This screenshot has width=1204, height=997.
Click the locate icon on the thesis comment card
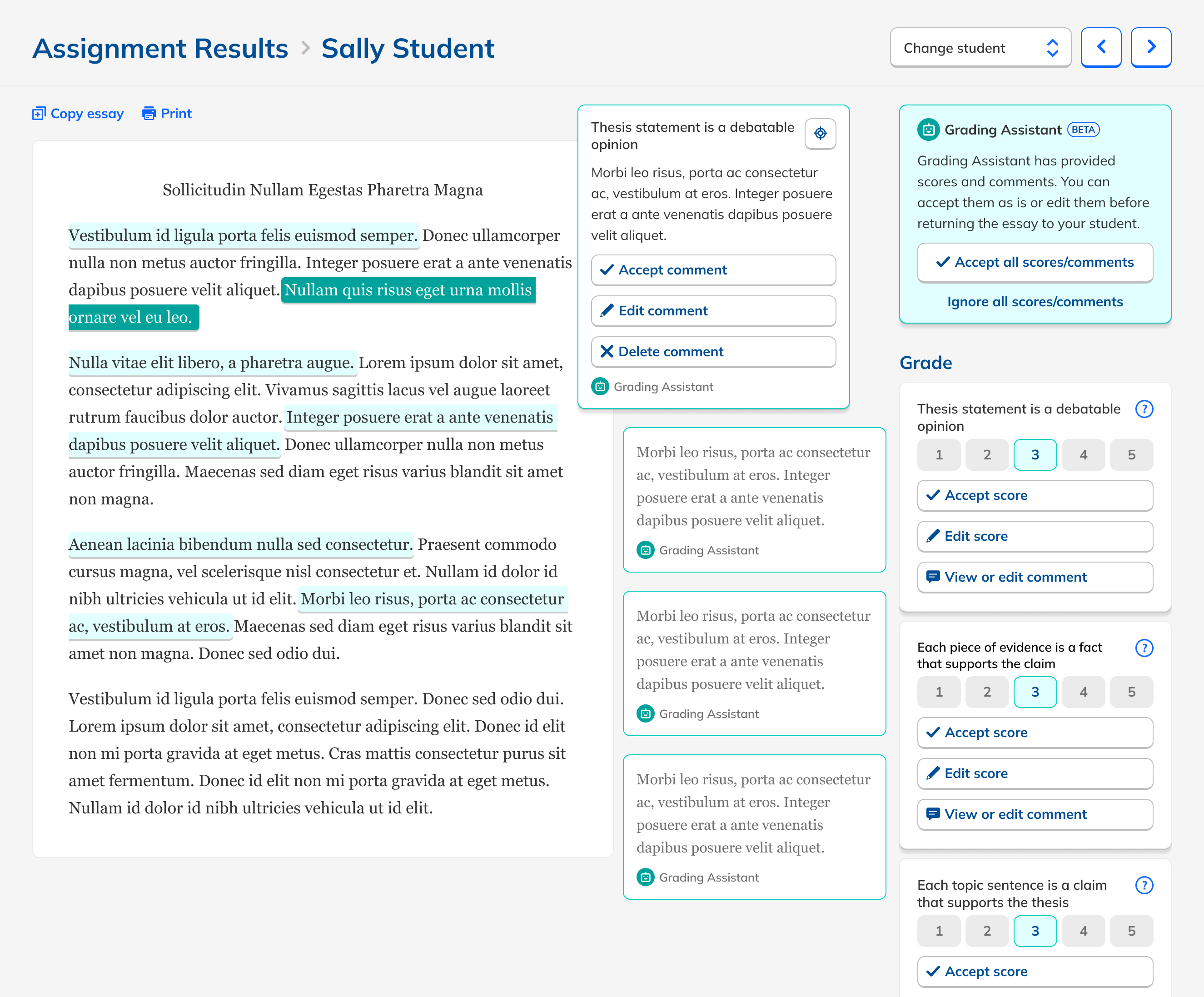[820, 134]
